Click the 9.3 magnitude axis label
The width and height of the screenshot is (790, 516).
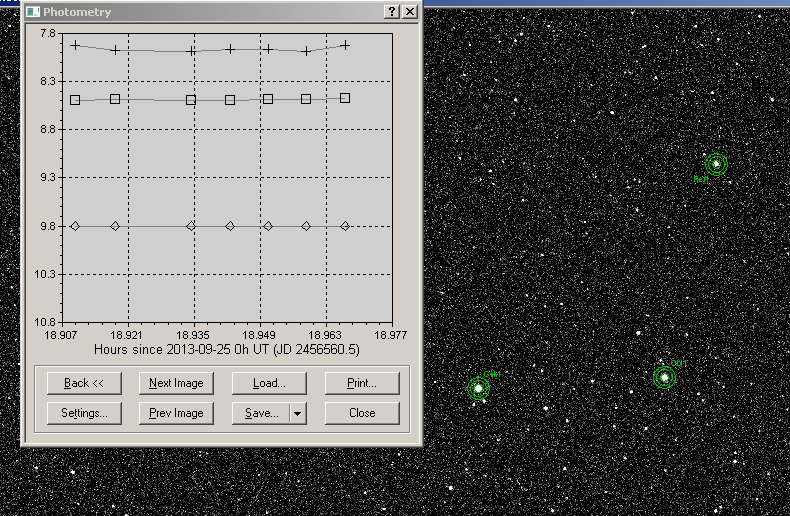coord(48,177)
